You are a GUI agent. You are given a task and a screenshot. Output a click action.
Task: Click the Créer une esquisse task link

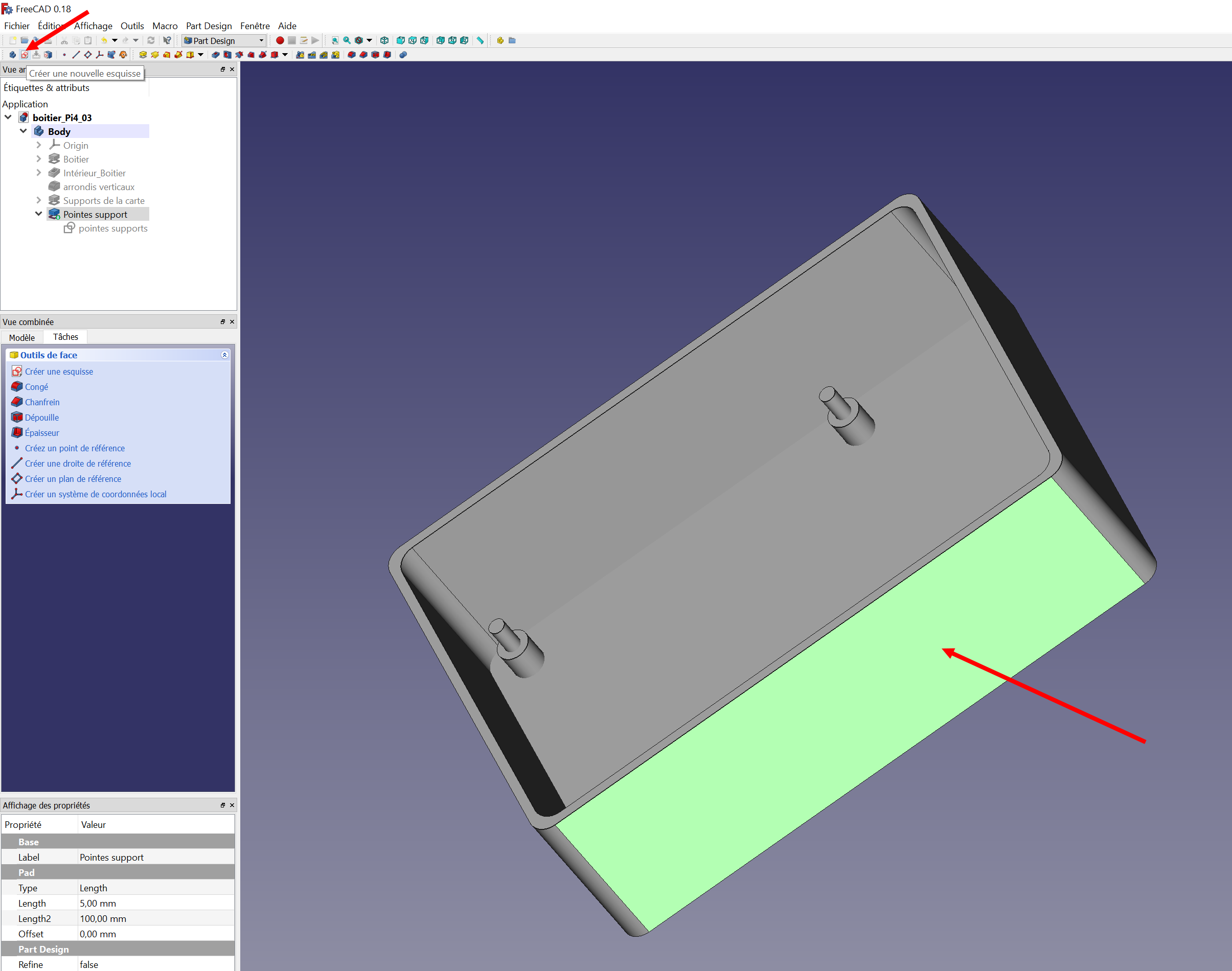59,371
